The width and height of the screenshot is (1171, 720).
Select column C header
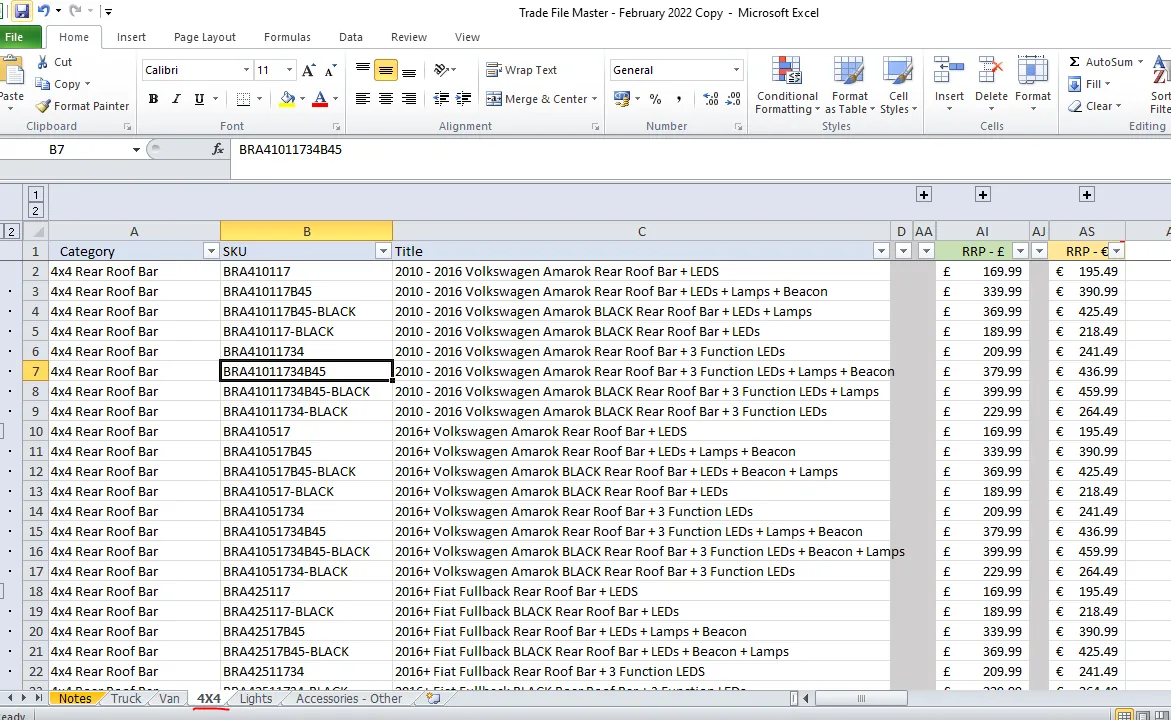(642, 232)
